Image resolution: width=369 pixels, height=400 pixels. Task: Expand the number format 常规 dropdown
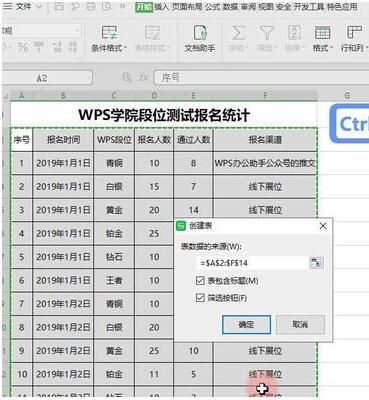pyautogui.click(x=77, y=31)
